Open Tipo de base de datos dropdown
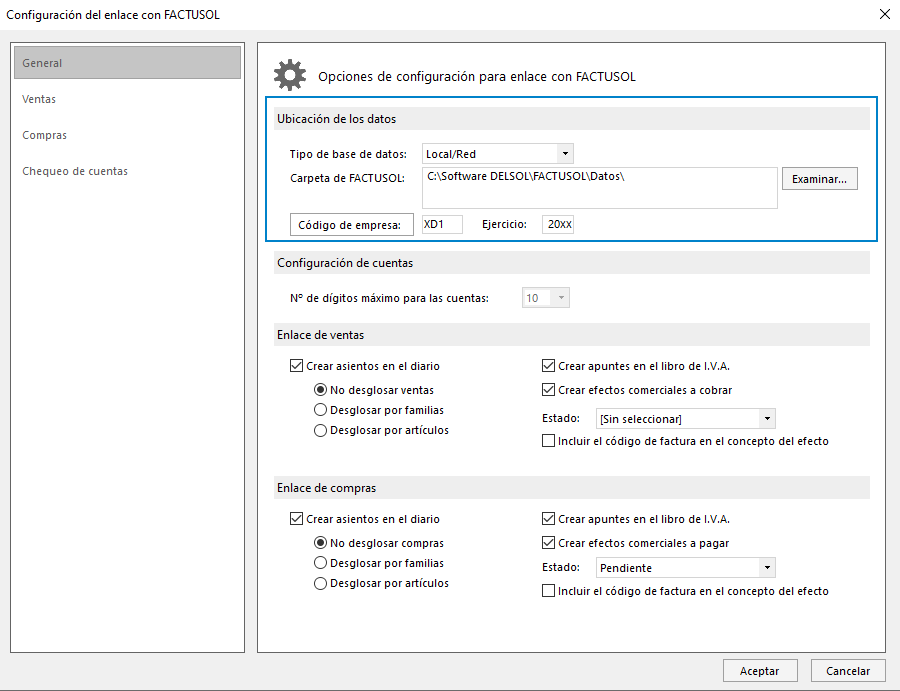The image size is (900, 691). pyautogui.click(x=498, y=154)
